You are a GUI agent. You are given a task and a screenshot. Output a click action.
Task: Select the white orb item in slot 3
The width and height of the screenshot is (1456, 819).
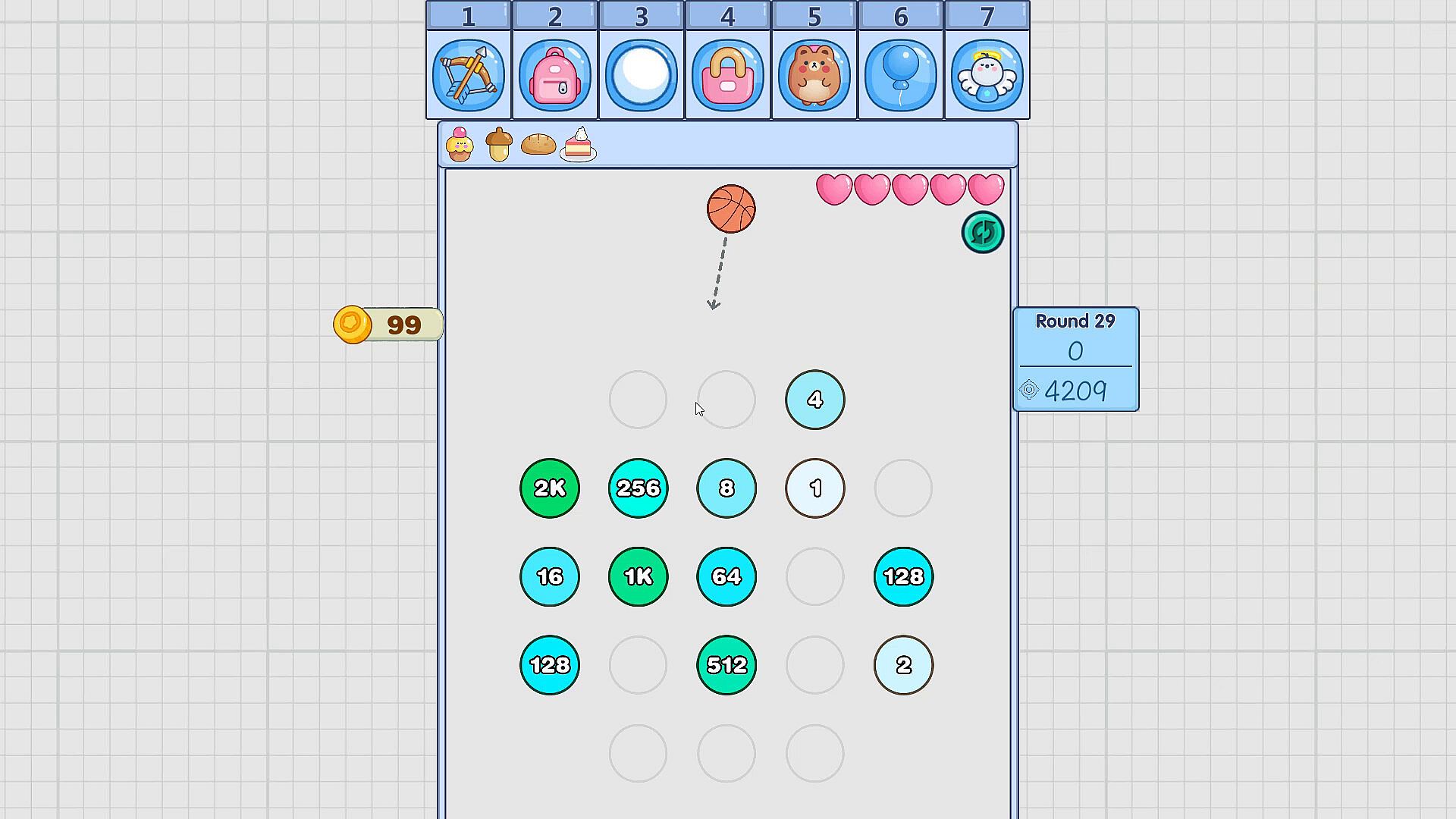coord(642,75)
